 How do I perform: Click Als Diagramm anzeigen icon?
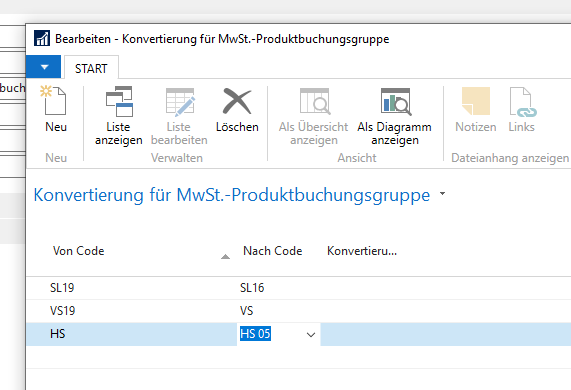coord(395,101)
